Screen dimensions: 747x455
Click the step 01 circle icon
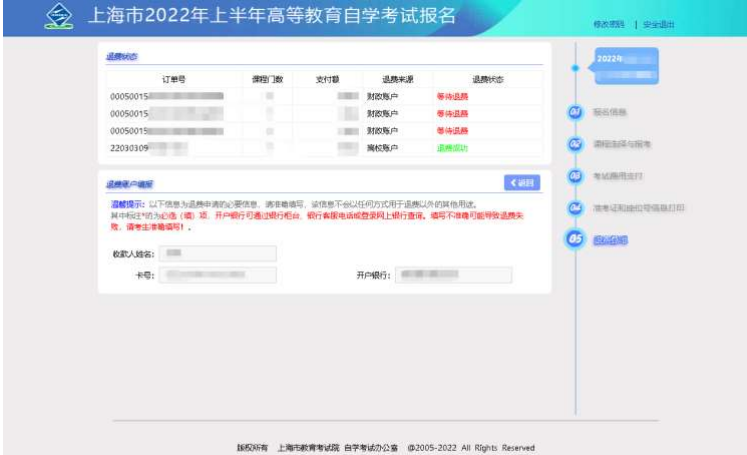[x=575, y=111]
